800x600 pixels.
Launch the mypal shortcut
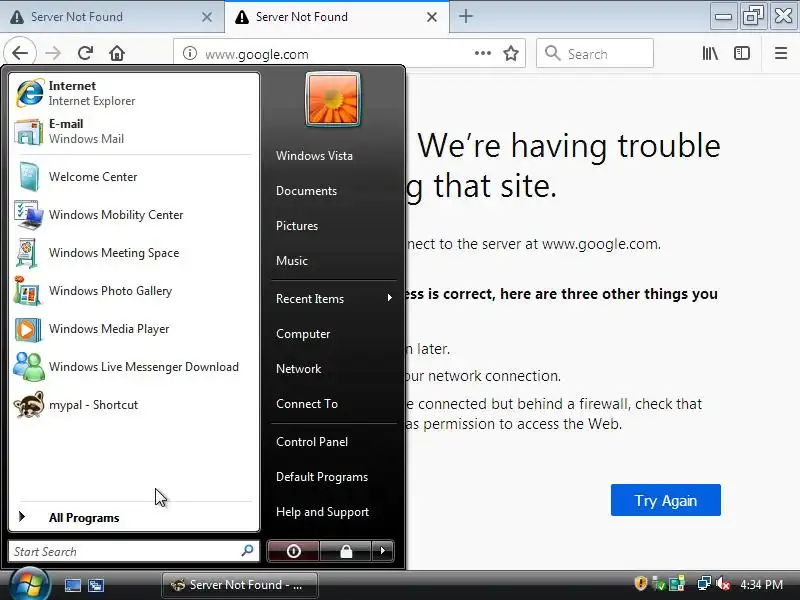pos(134,405)
